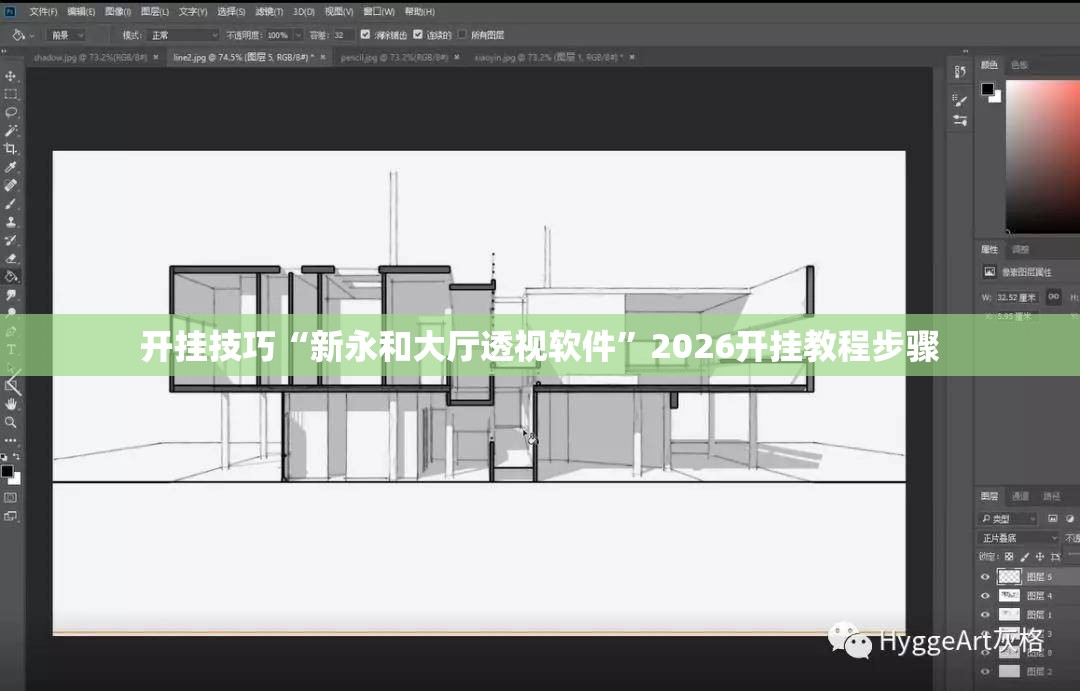This screenshot has width=1080, height=691.
Task: Change the screen mode
Action: [10, 516]
